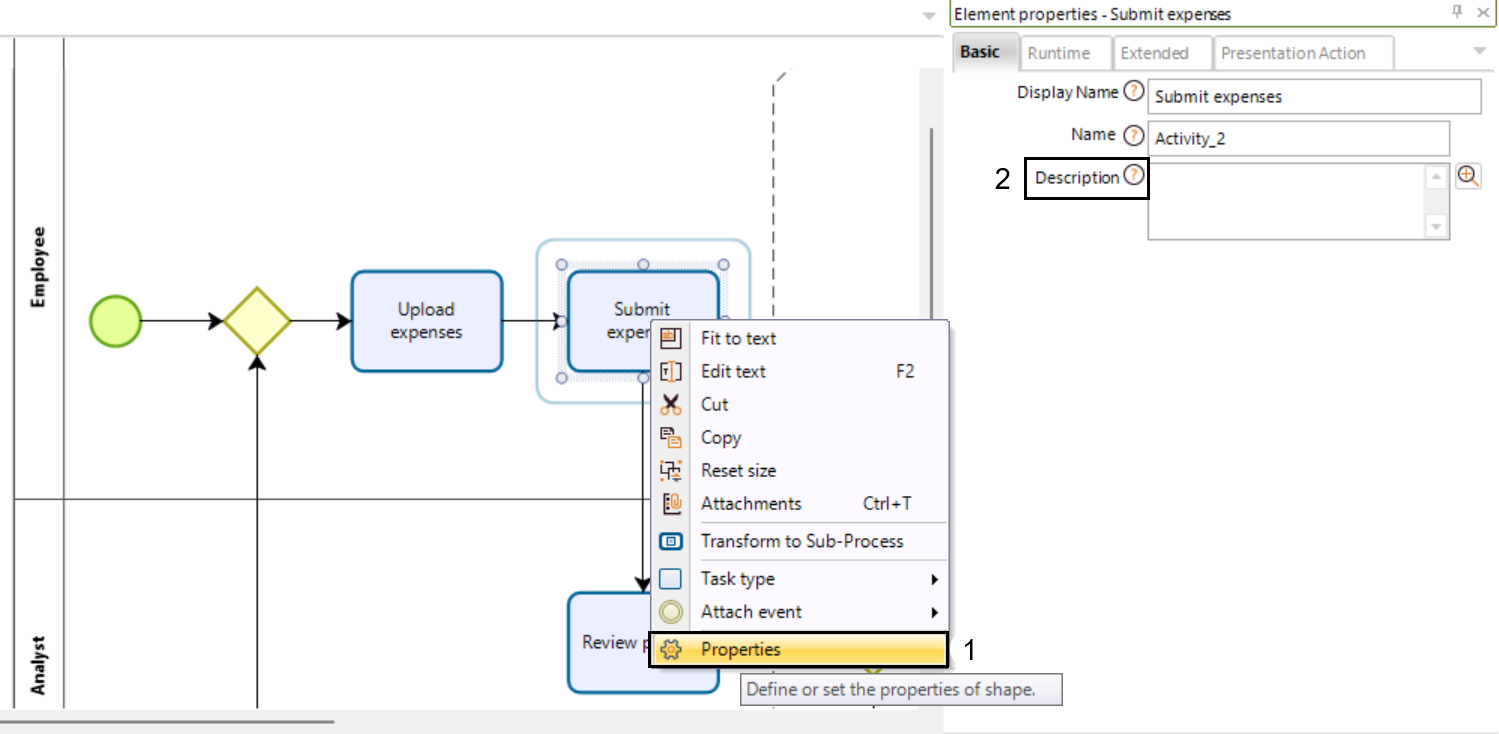This screenshot has height=734, width=1499.
Task: Click the Copy icon in context menu
Action: tap(671, 437)
